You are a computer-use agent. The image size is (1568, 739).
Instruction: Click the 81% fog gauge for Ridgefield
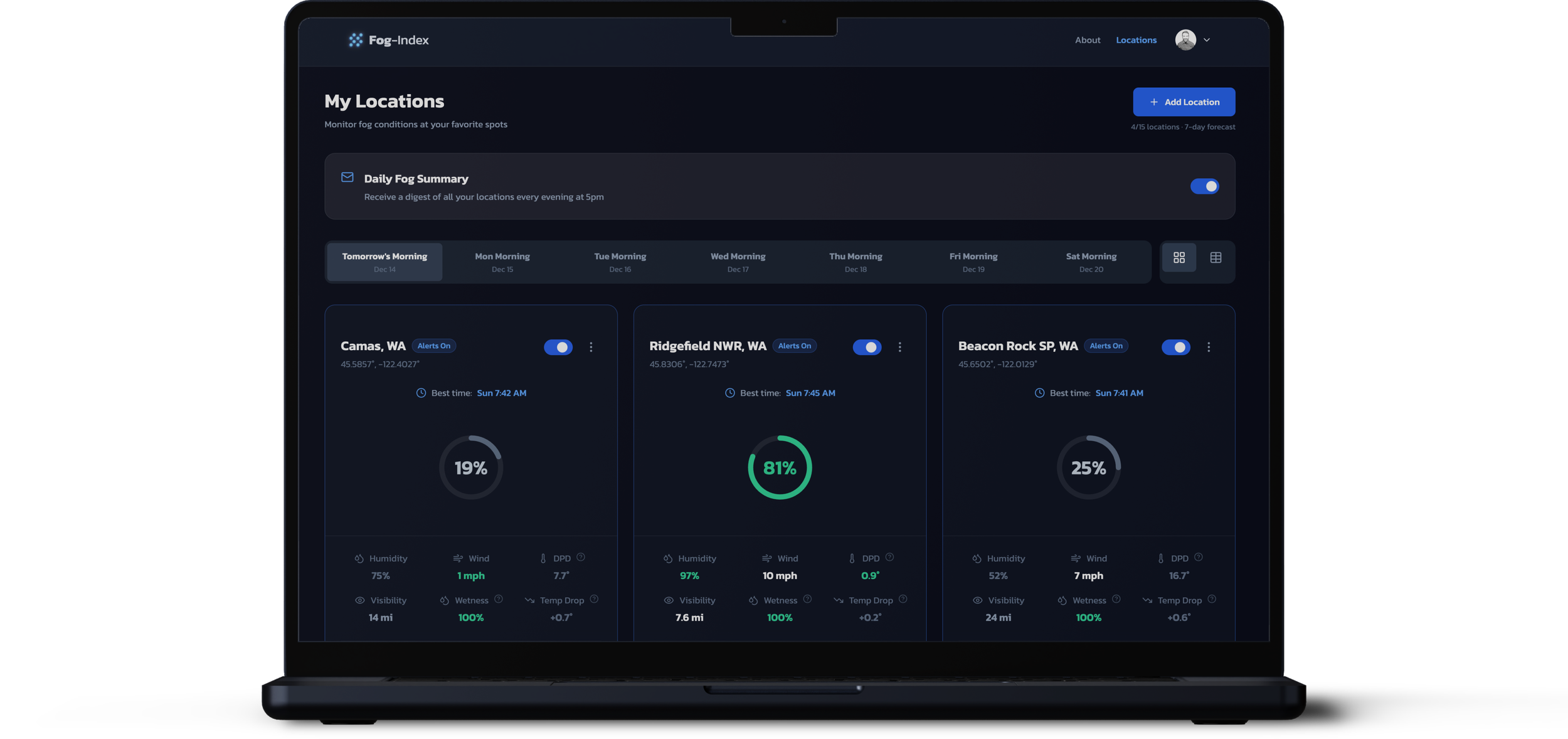click(780, 467)
